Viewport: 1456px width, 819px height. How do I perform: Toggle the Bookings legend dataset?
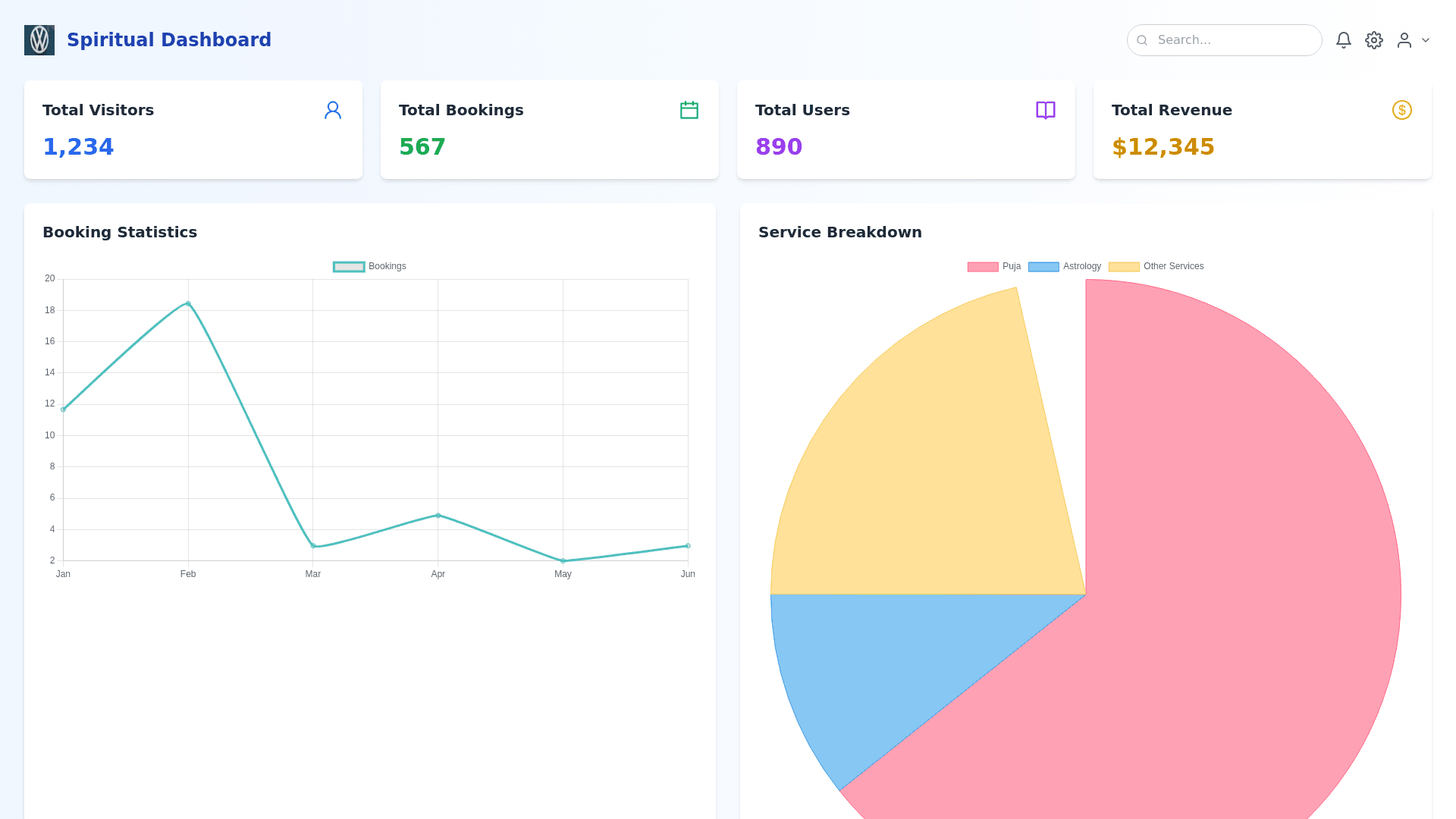click(x=370, y=267)
